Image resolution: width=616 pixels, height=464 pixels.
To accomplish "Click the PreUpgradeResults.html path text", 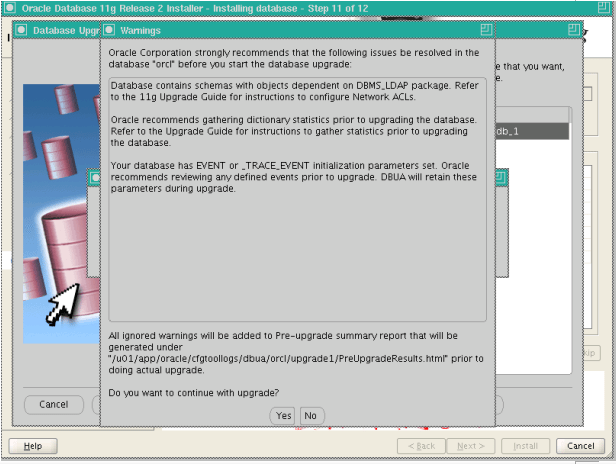I will pyautogui.click(x=277, y=358).
